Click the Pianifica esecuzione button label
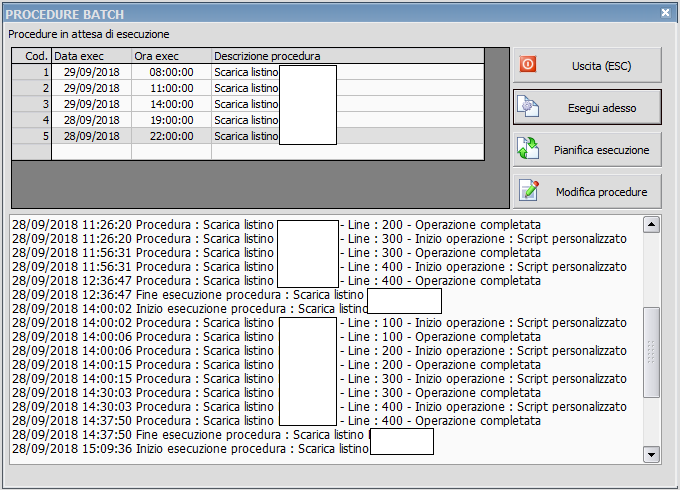Screen dimensions: 680x490 pyautogui.click(x=602, y=150)
